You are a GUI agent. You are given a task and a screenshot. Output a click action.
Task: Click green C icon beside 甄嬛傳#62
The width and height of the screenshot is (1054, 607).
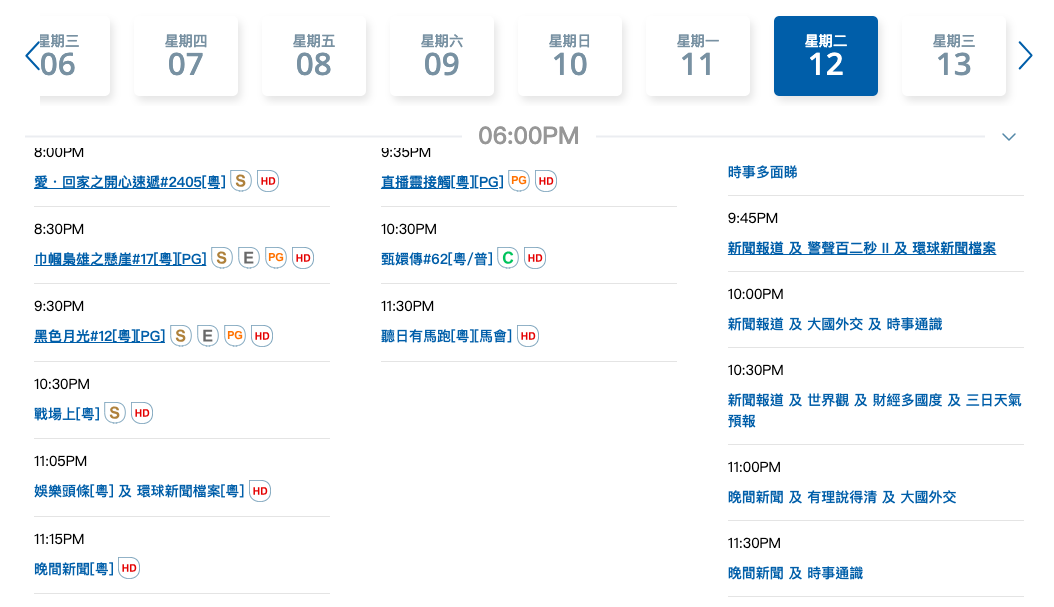click(x=508, y=258)
